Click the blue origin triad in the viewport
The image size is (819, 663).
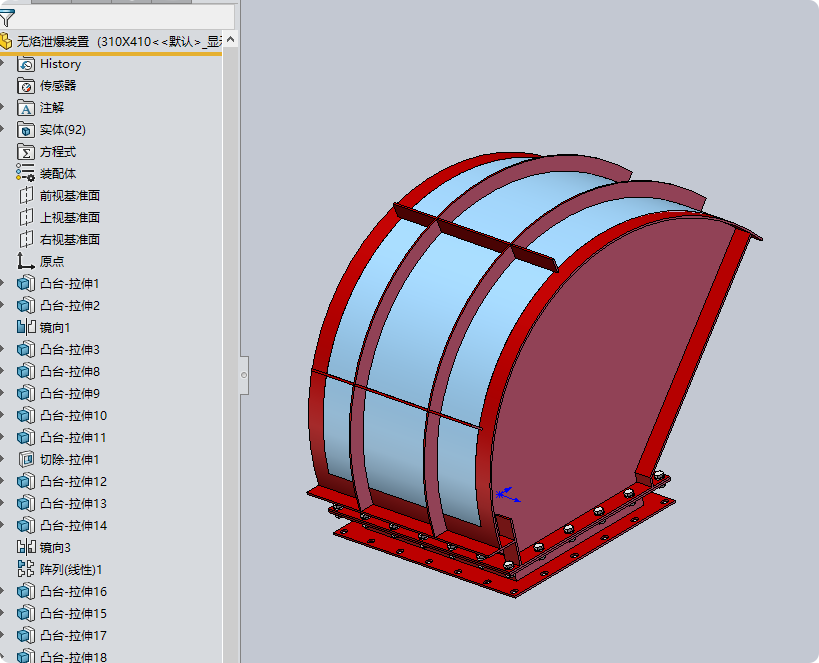(x=507, y=495)
